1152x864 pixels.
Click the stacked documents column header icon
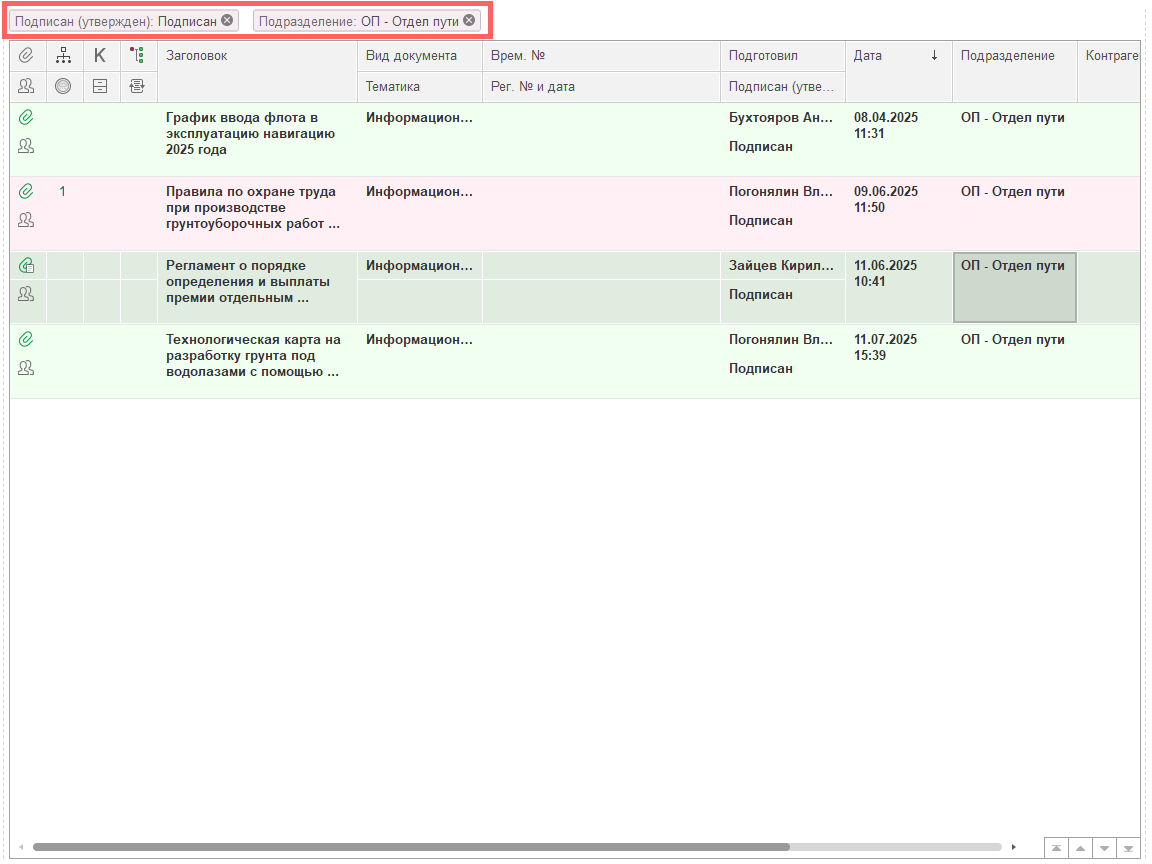click(137, 87)
